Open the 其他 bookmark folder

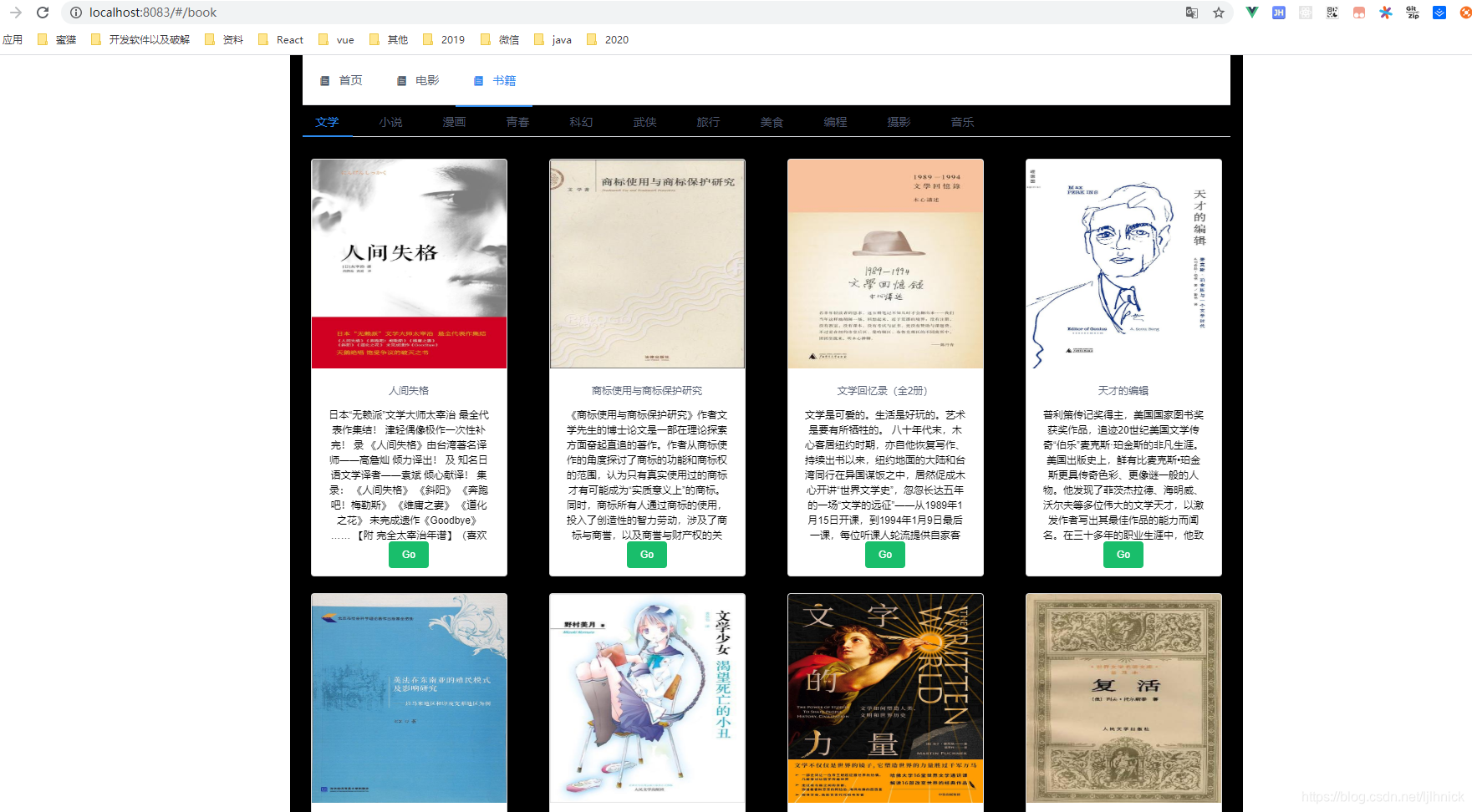389,39
